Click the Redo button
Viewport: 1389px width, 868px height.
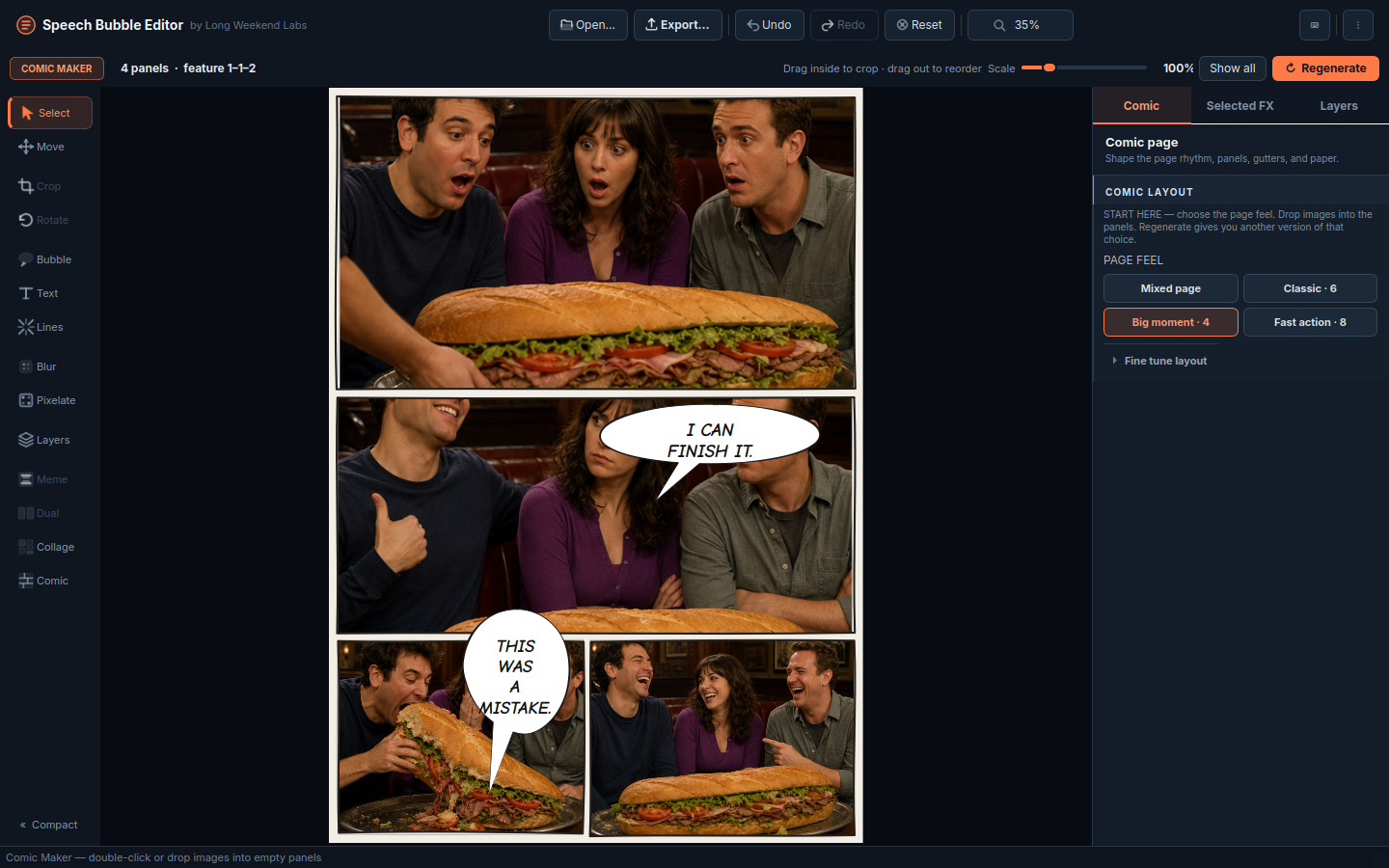click(844, 25)
